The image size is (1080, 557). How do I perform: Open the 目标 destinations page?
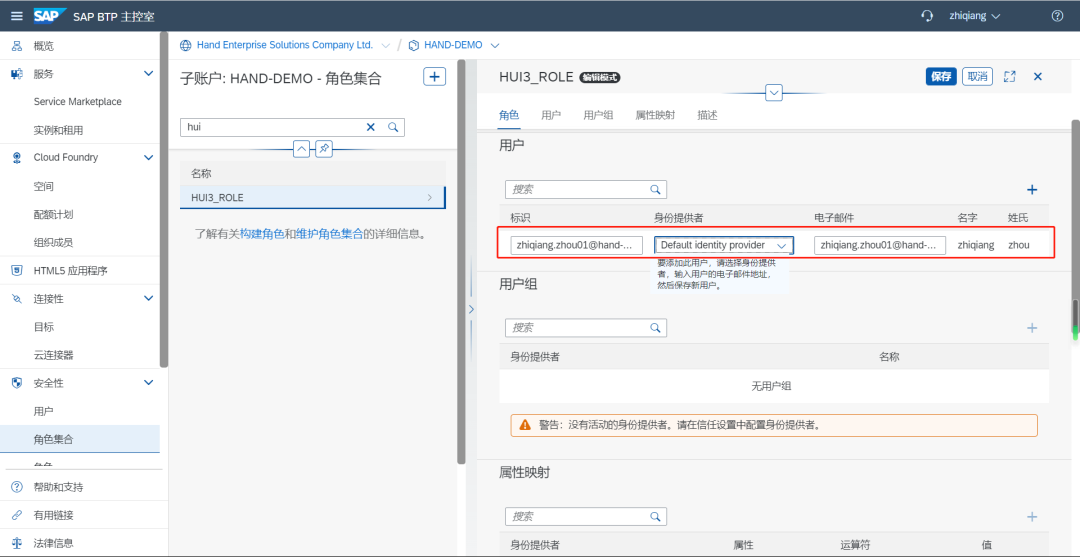[x=43, y=327]
